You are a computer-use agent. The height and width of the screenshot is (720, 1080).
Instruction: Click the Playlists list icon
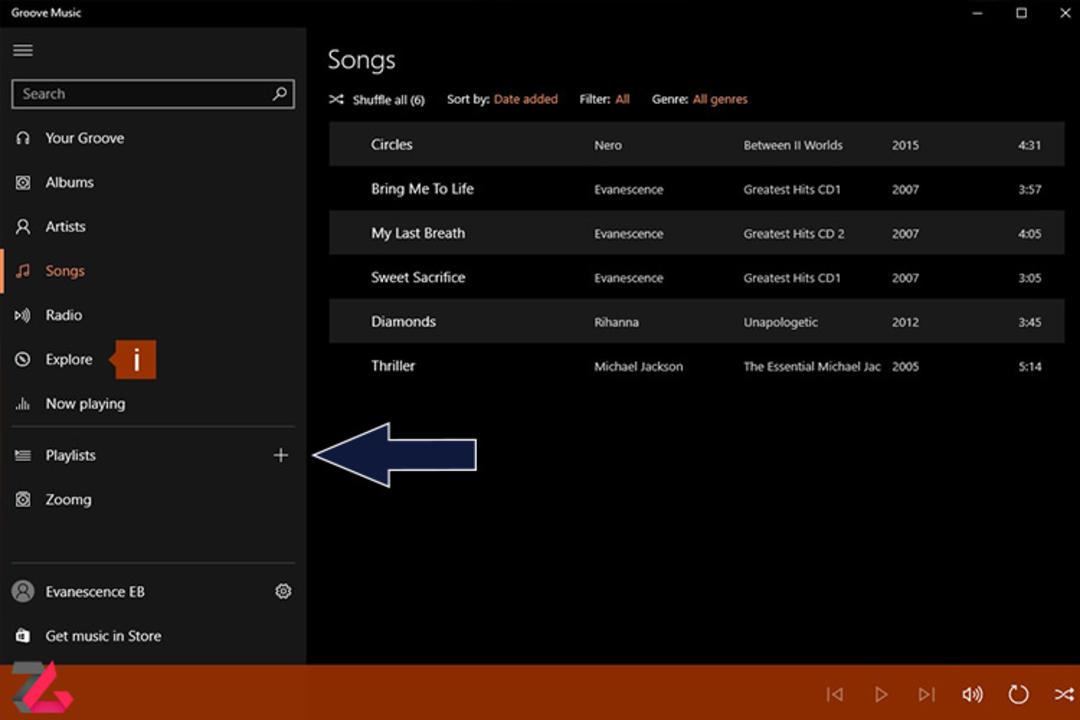point(23,455)
